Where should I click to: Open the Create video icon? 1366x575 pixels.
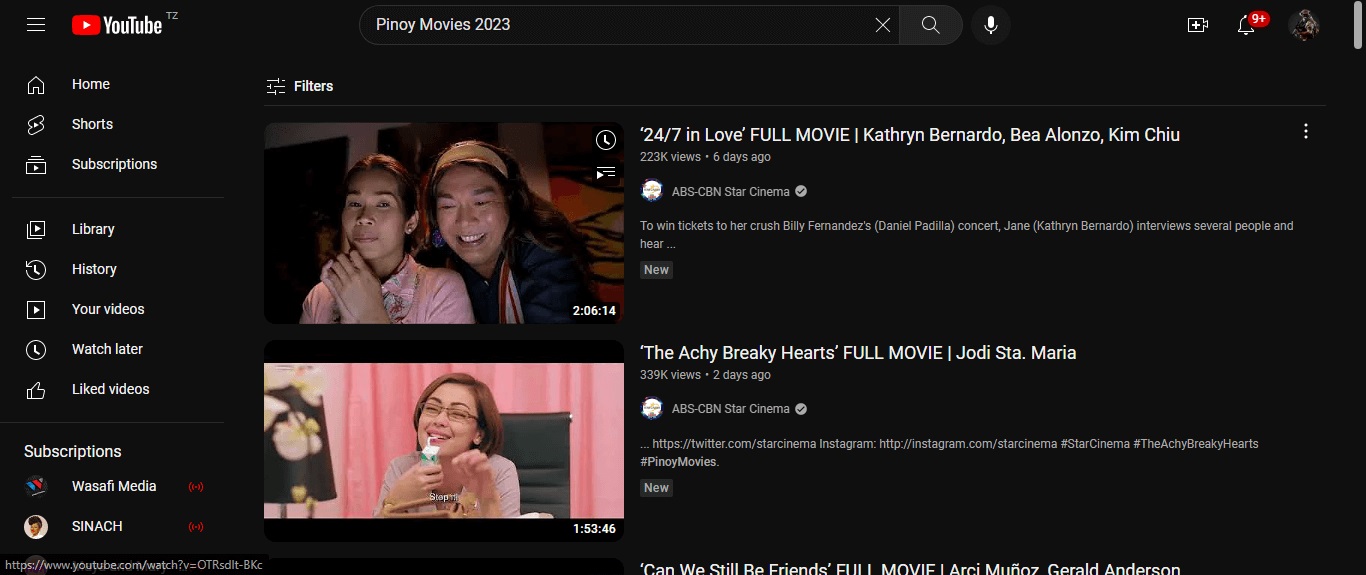(x=1198, y=25)
